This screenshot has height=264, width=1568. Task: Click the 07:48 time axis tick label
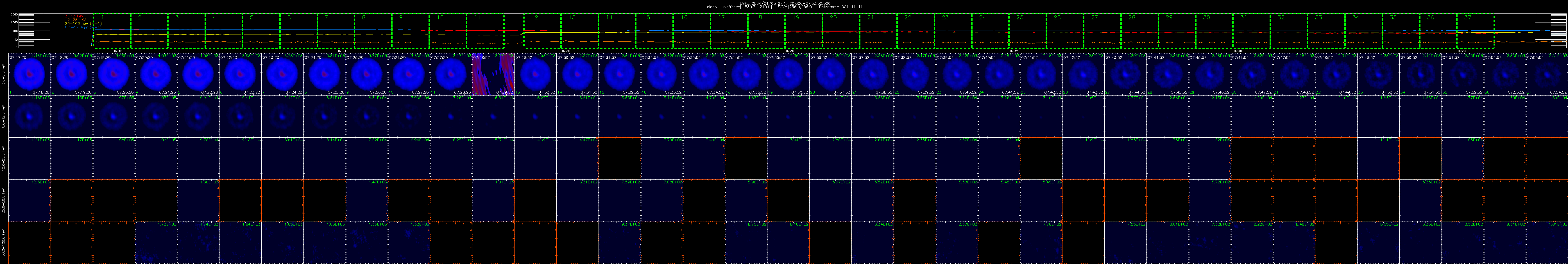point(1238,51)
